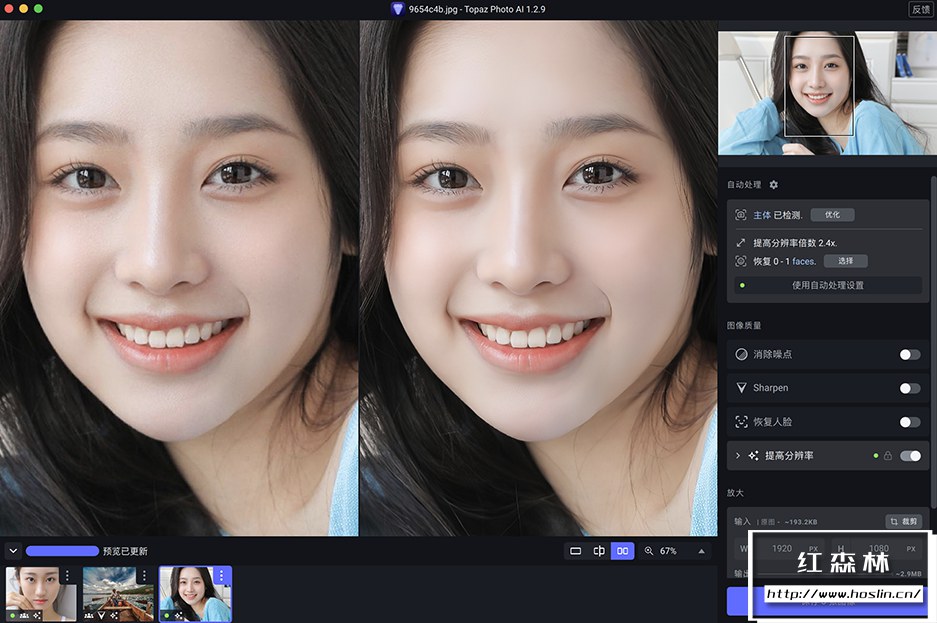Click the face scan icon beside 恢复 0 - 1 faces
Screen dimensions: 937x623
740,261
